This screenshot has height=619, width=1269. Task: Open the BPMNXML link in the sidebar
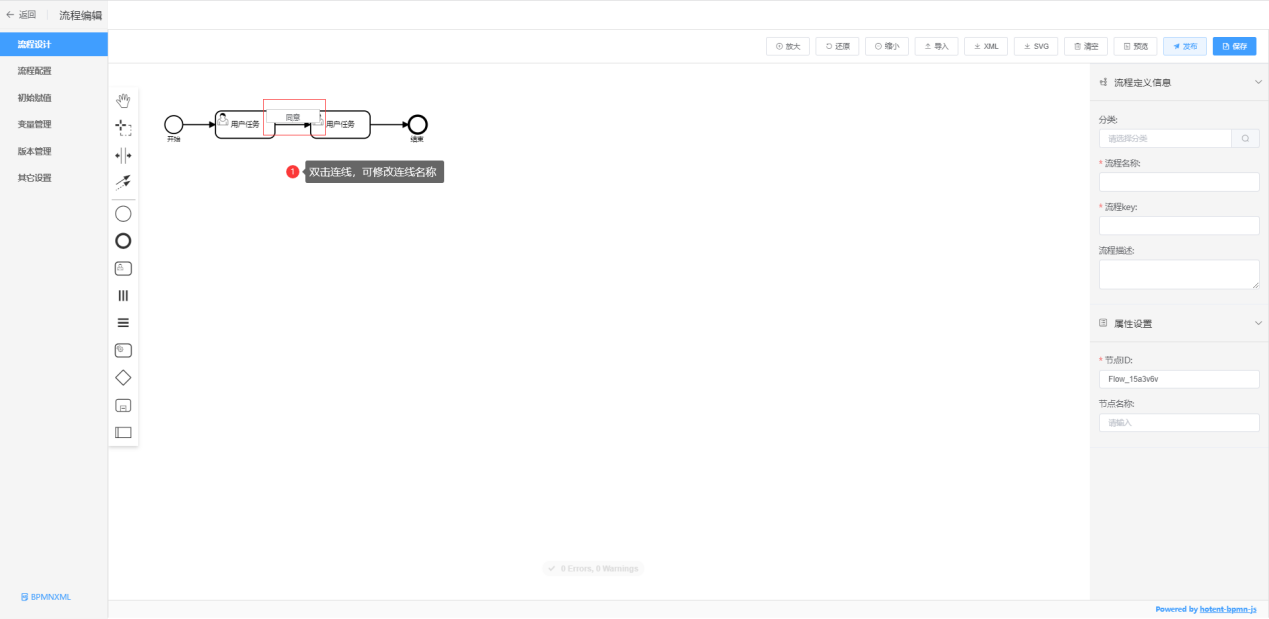click(x=46, y=597)
